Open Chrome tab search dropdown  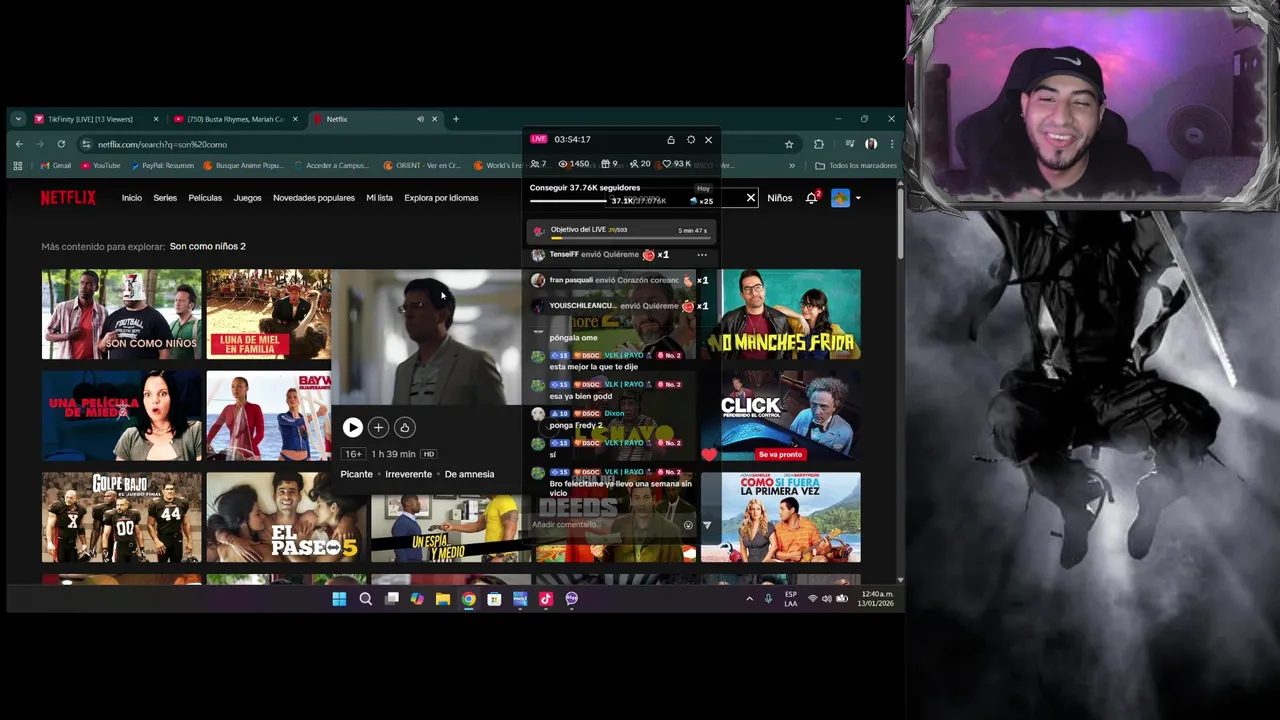pos(18,119)
